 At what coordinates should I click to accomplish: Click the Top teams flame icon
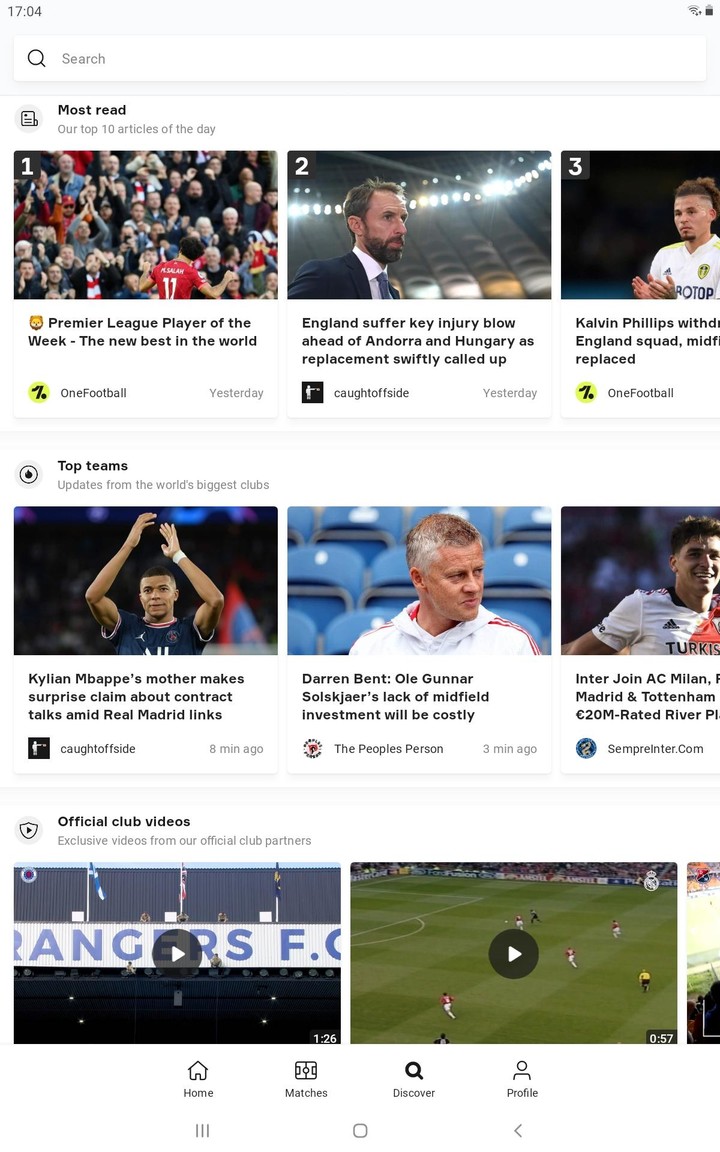(29, 475)
